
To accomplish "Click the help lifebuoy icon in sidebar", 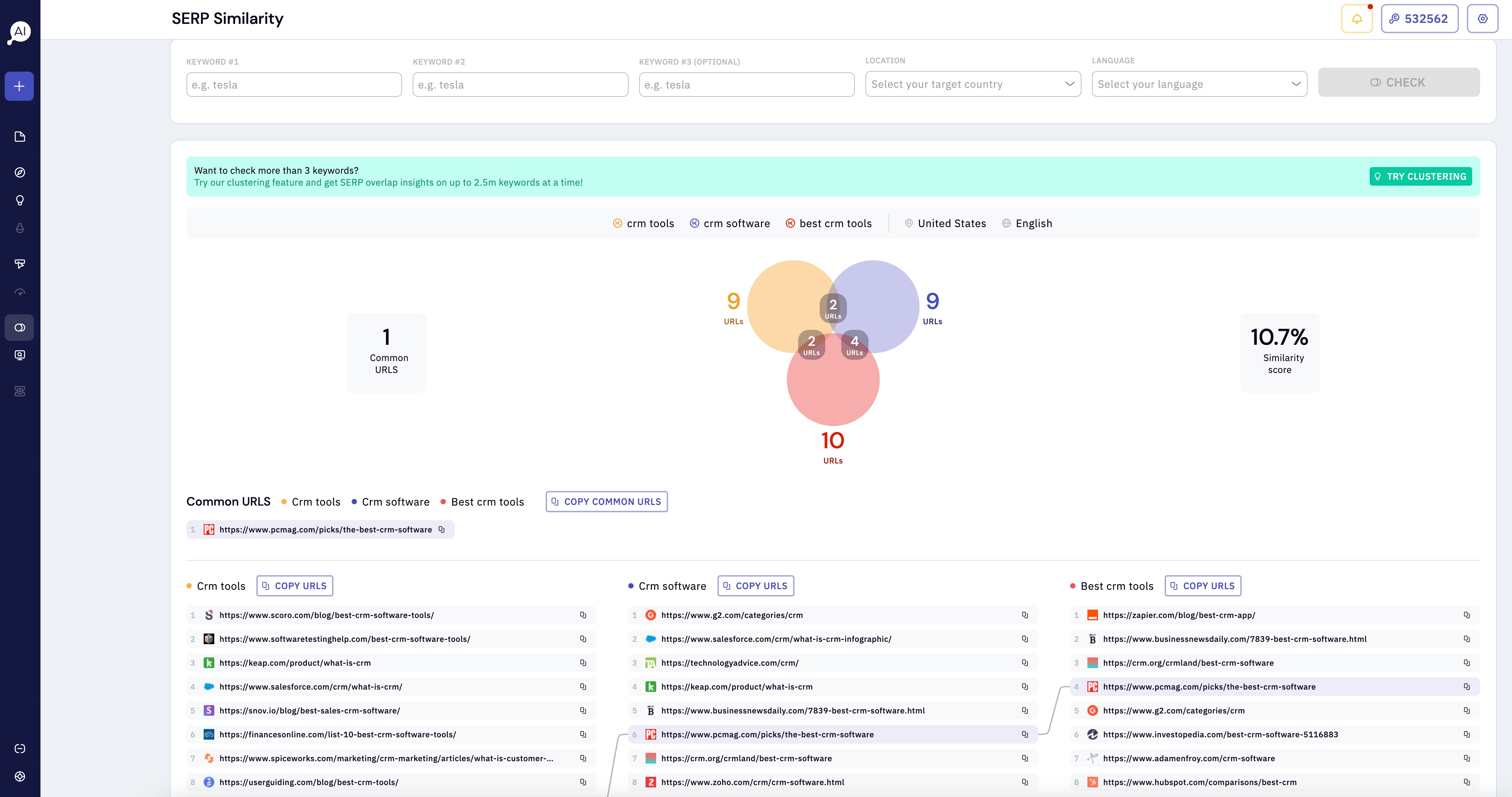I will (x=19, y=776).
